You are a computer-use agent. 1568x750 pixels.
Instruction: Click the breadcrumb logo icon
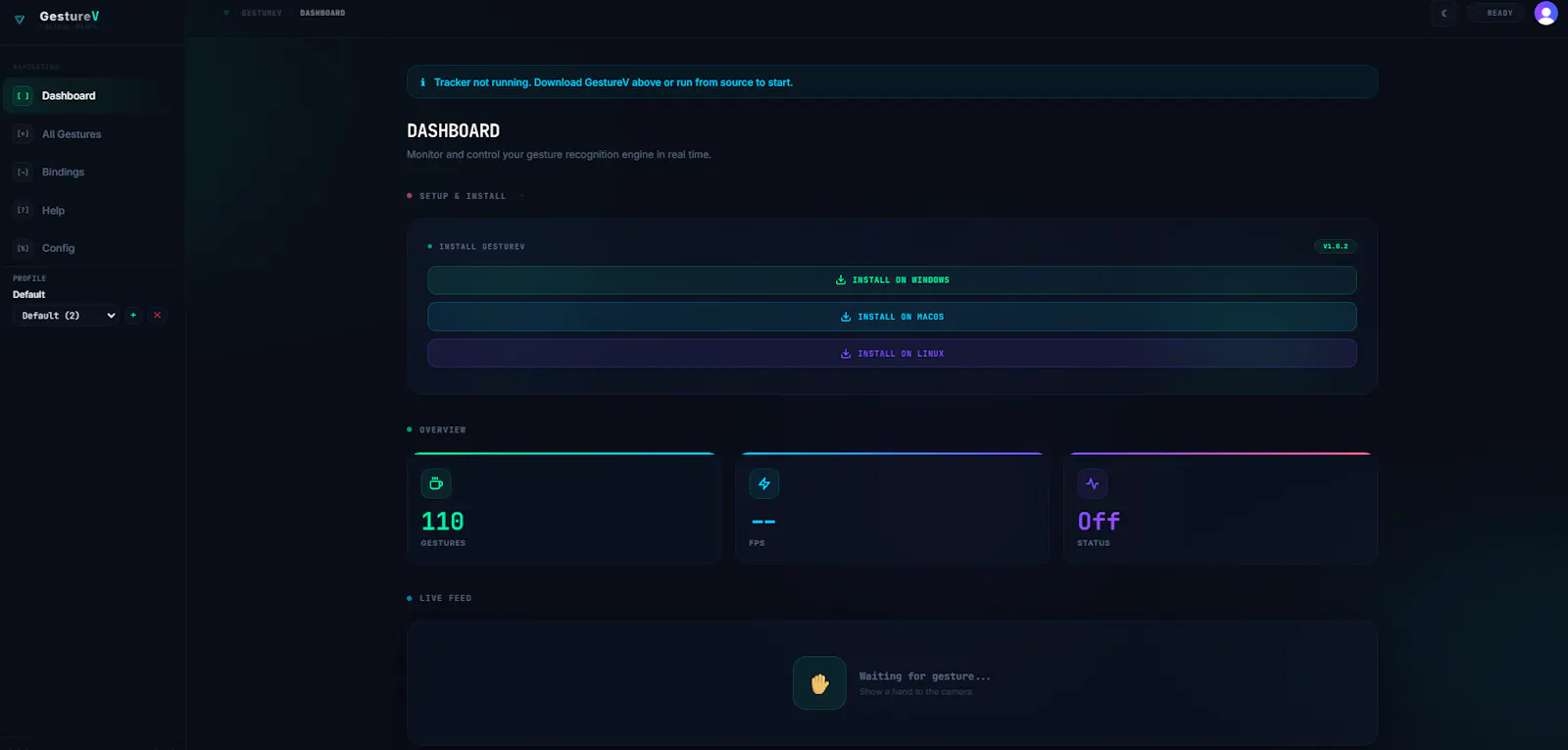coord(226,13)
